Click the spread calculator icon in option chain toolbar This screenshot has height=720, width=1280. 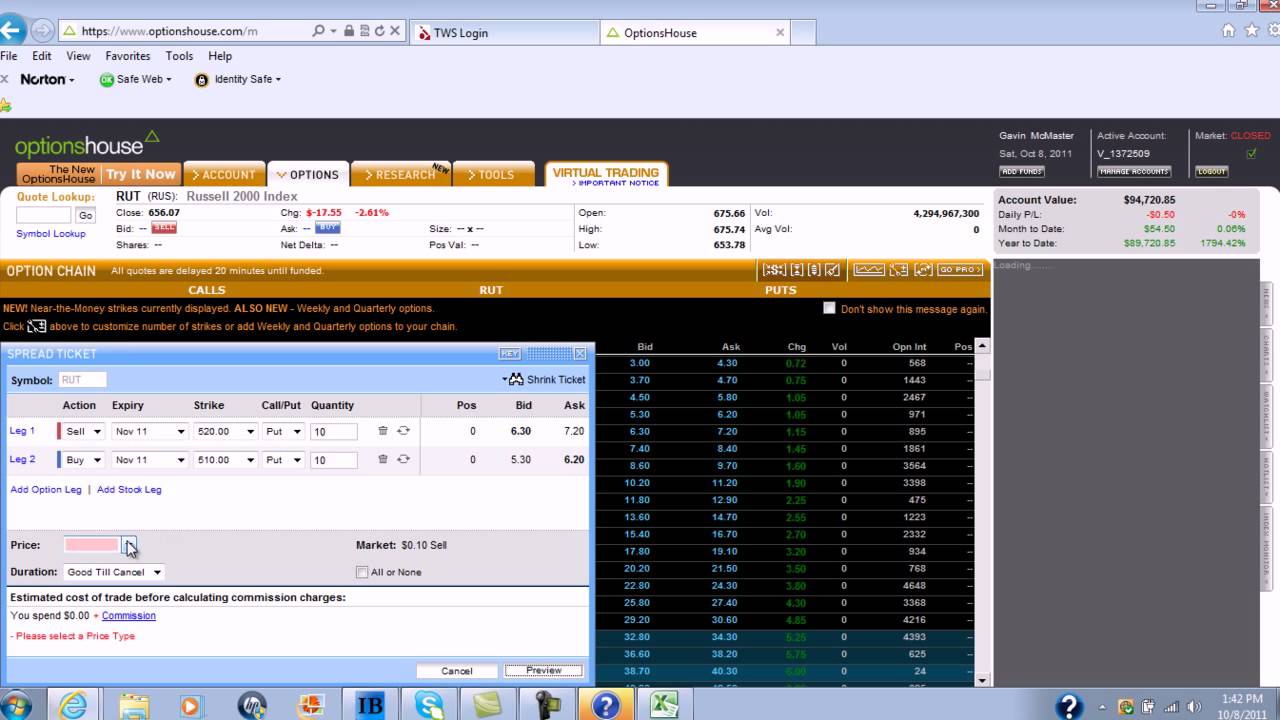[x=899, y=270]
